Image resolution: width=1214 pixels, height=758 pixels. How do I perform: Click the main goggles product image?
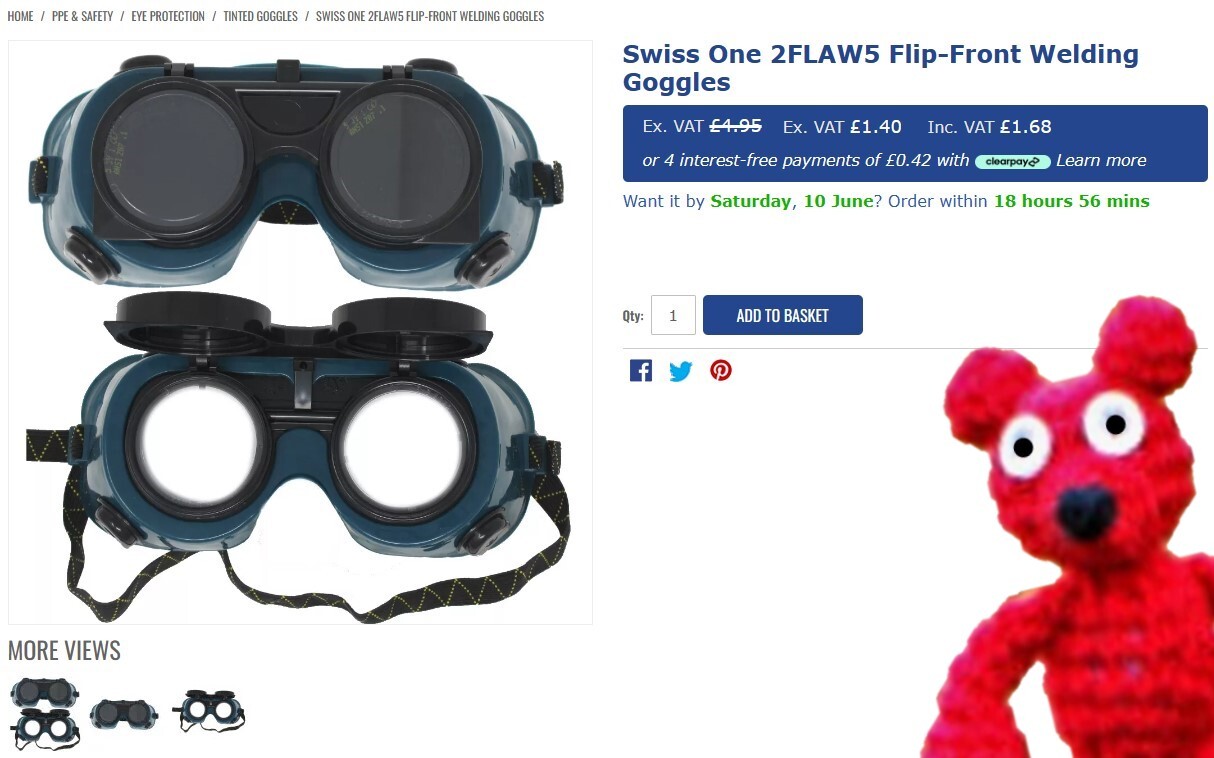[x=300, y=333]
